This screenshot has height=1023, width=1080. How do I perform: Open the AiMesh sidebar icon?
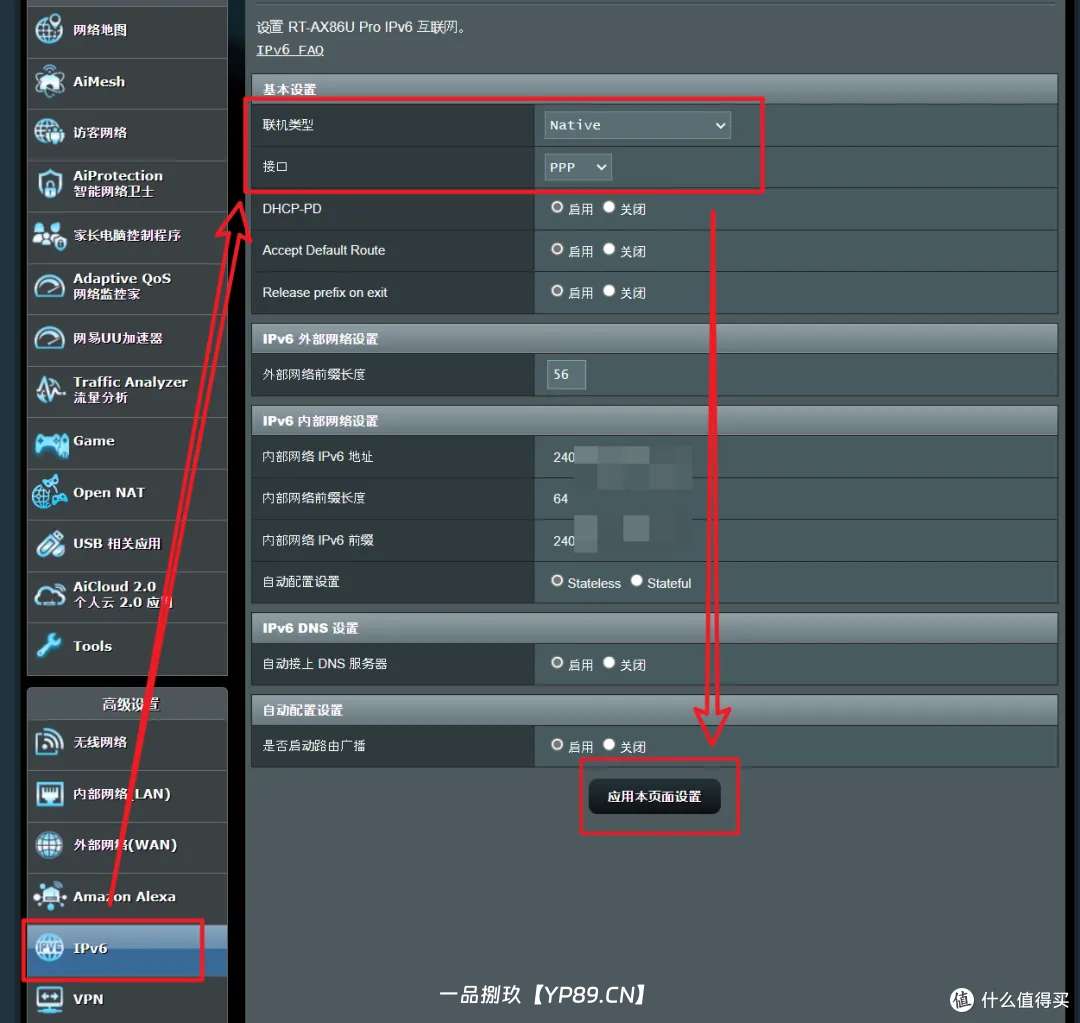[x=50, y=82]
